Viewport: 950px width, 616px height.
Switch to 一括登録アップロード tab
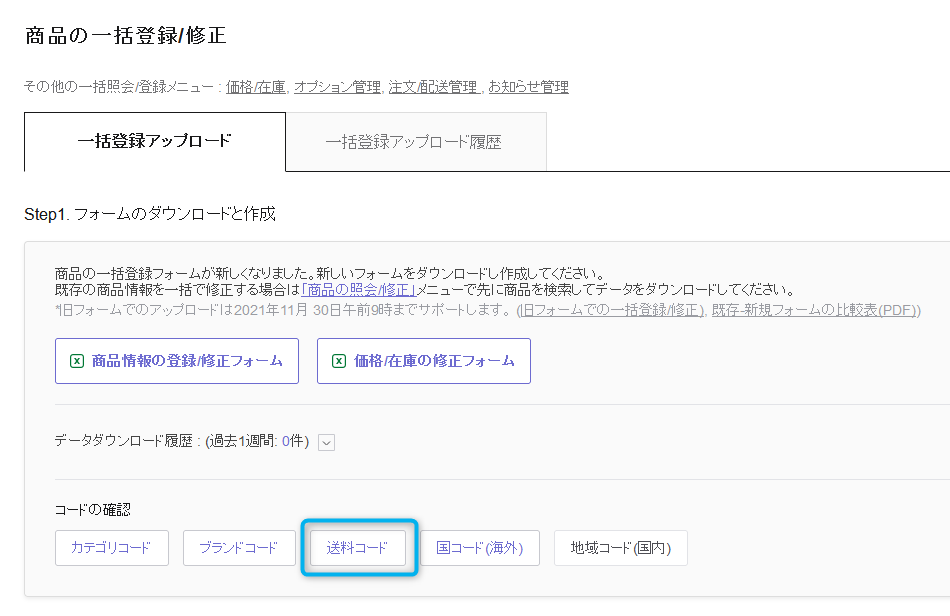(154, 142)
